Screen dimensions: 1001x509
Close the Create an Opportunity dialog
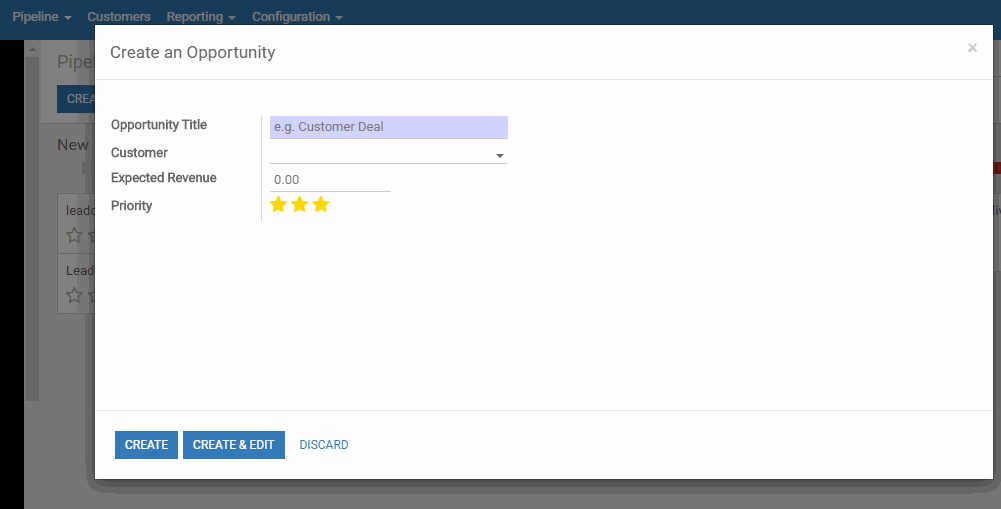(972, 48)
